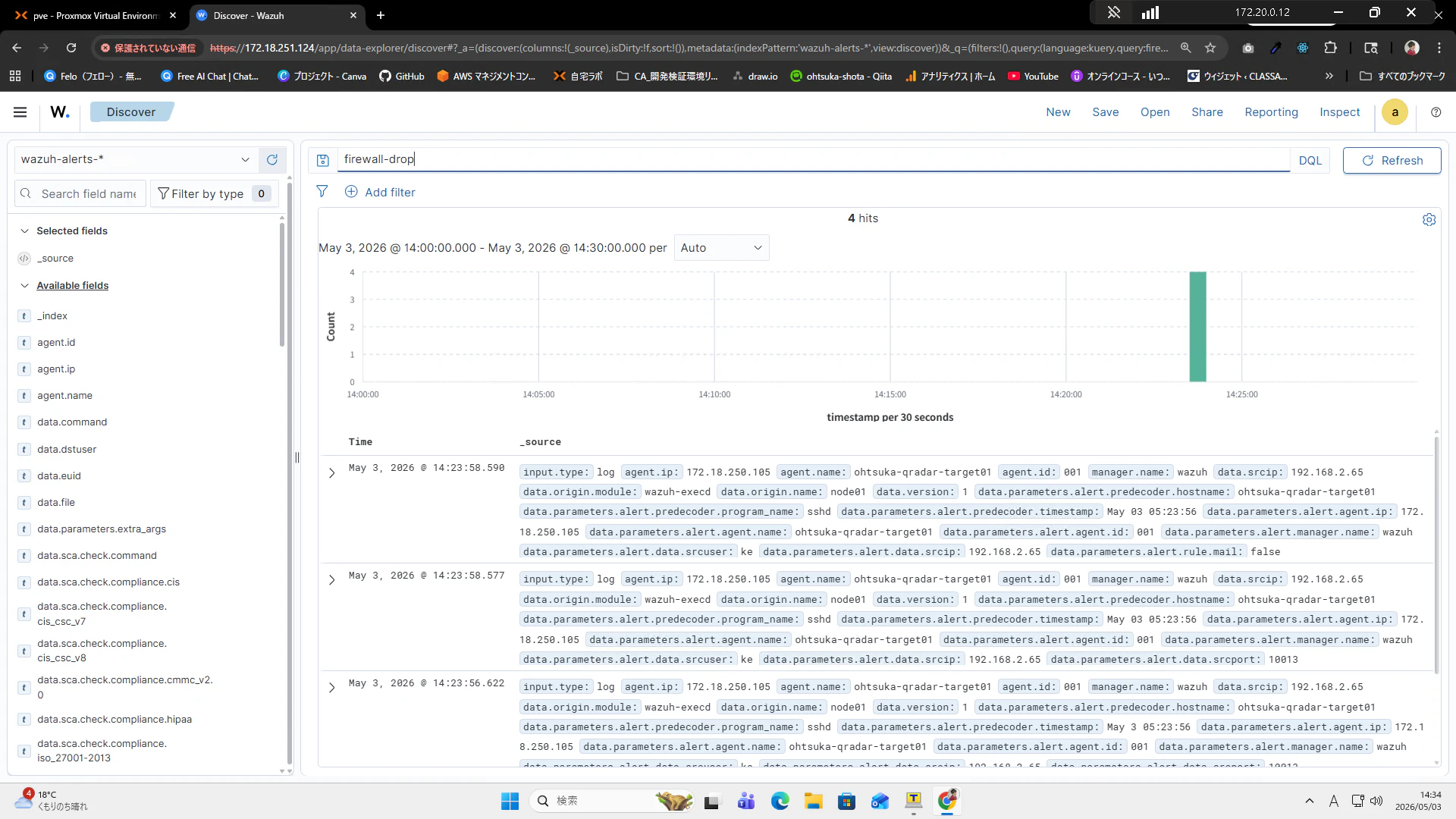Collapse the Available fields section

24,286
